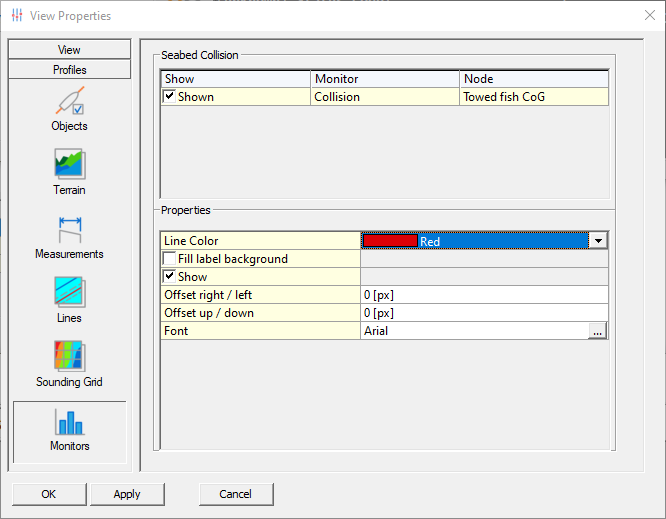Click the Apply button
Screen dimensions: 666x519
click(x=127, y=494)
